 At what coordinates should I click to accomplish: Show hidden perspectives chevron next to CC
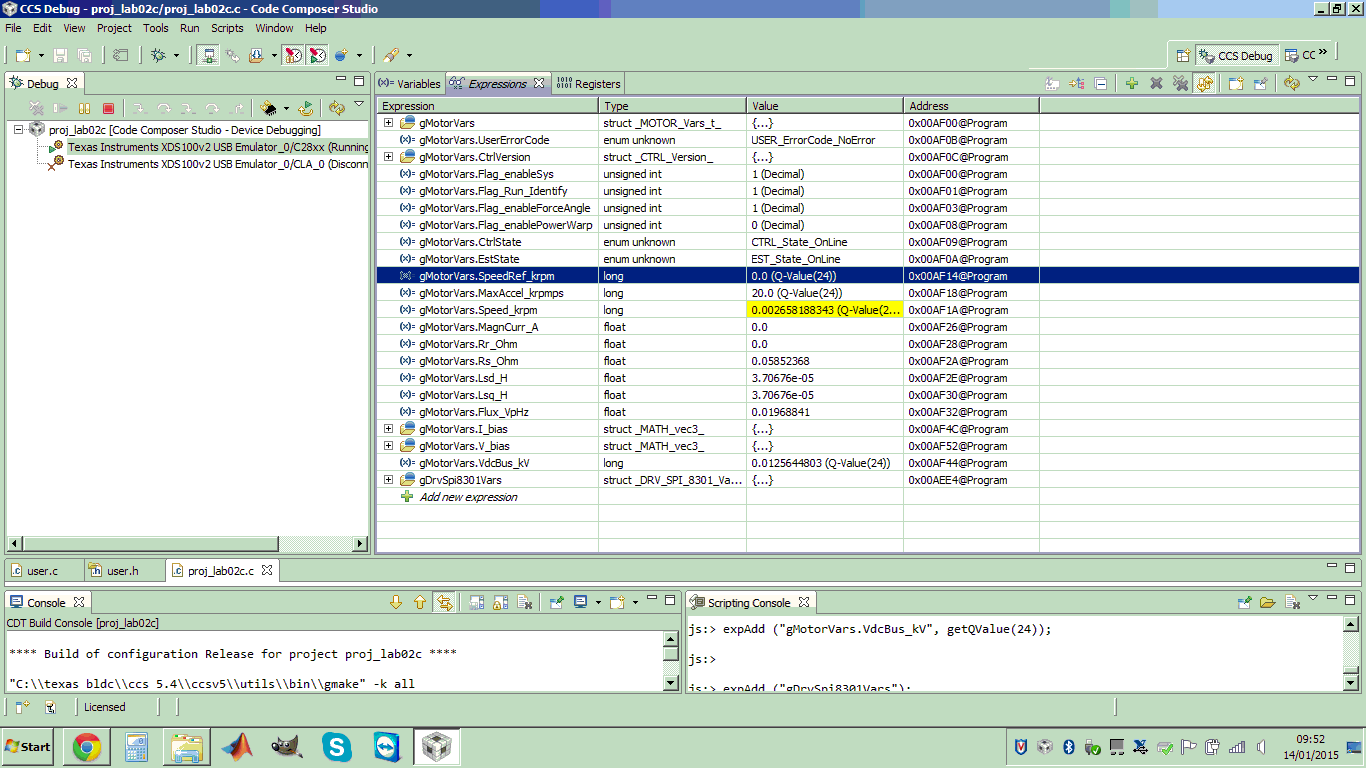1324,51
